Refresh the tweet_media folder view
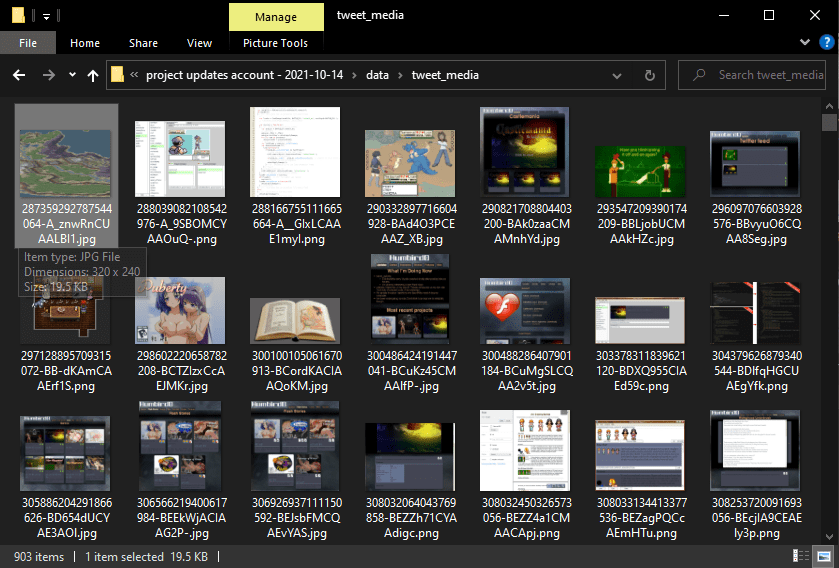The width and height of the screenshot is (839, 568). [650, 75]
